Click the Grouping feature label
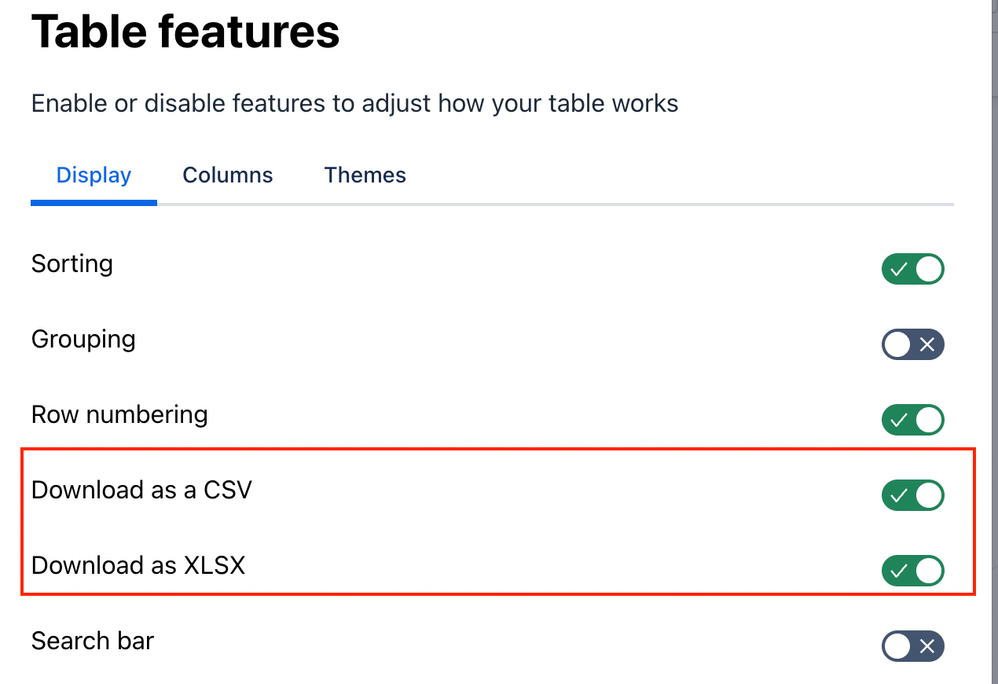 (x=83, y=339)
